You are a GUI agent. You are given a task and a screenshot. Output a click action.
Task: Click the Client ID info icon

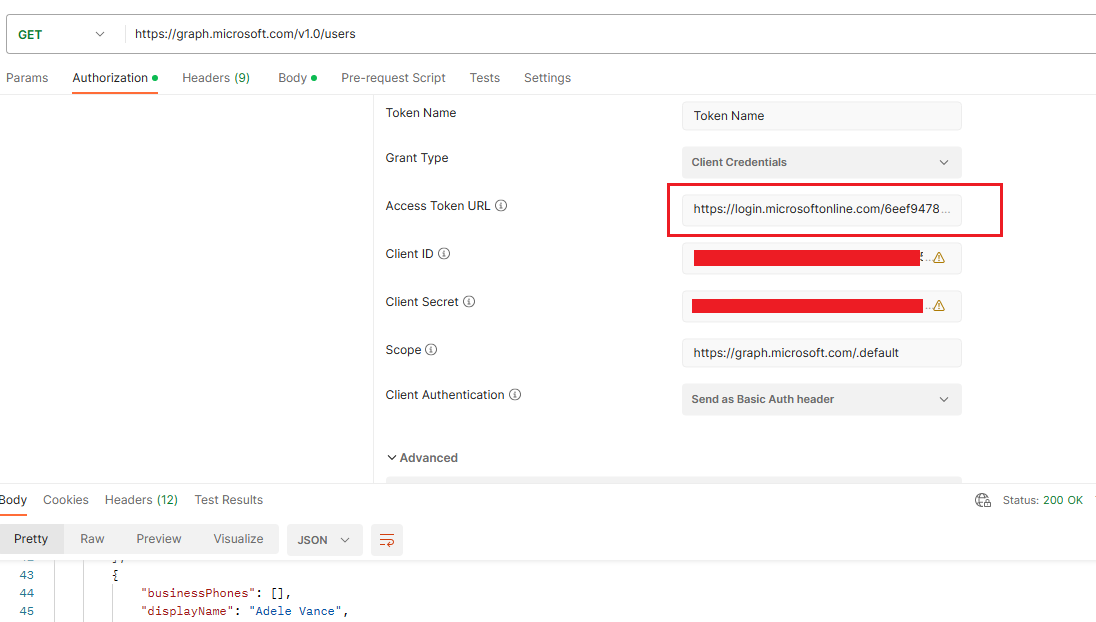[x=444, y=254]
